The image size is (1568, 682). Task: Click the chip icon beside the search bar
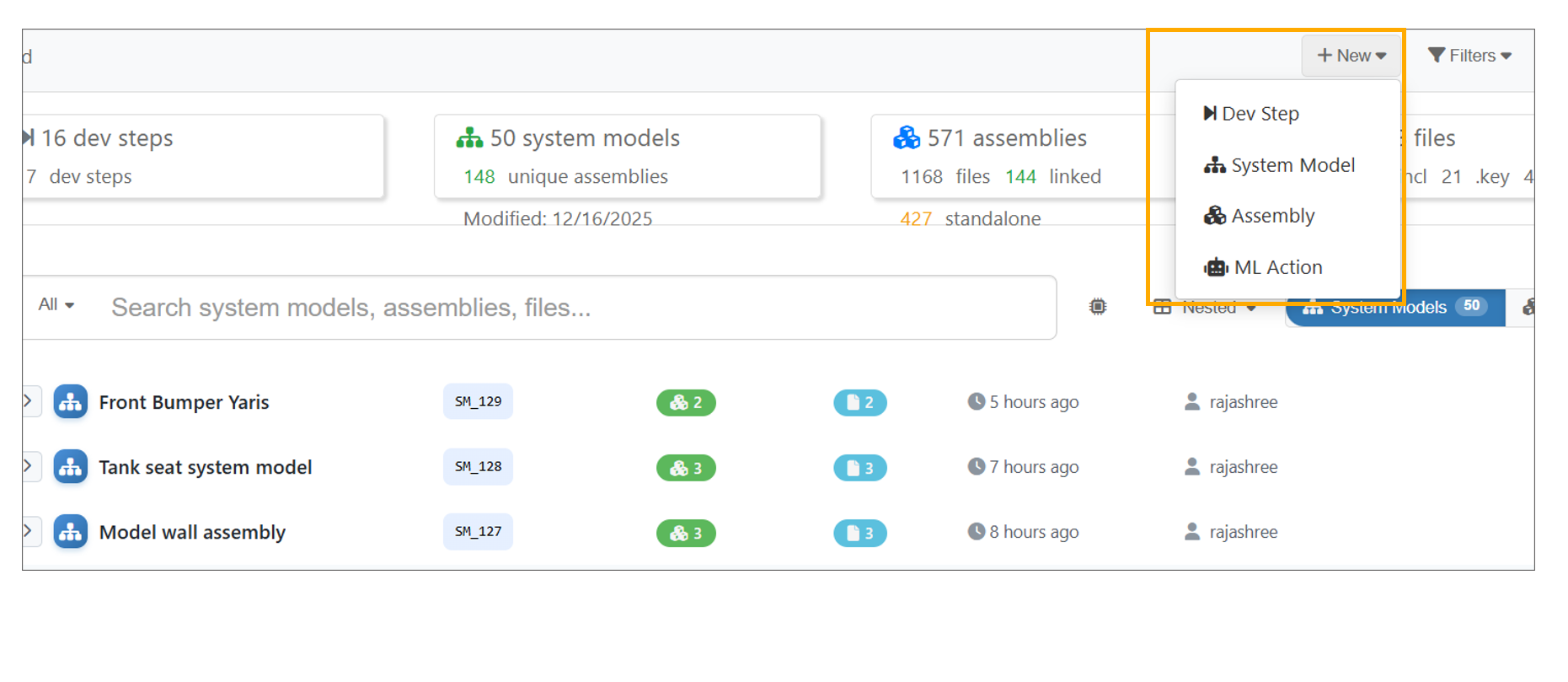[x=1097, y=307]
